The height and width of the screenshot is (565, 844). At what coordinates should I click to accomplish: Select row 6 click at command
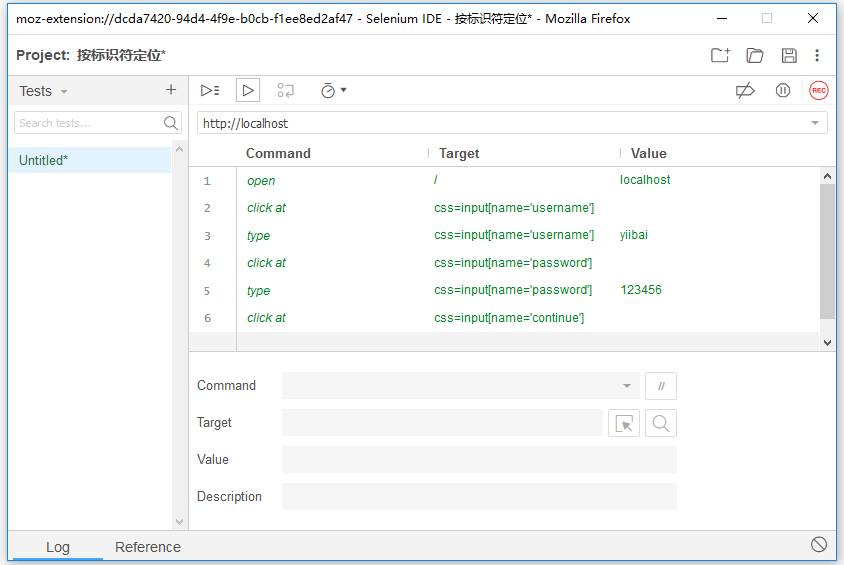504,318
